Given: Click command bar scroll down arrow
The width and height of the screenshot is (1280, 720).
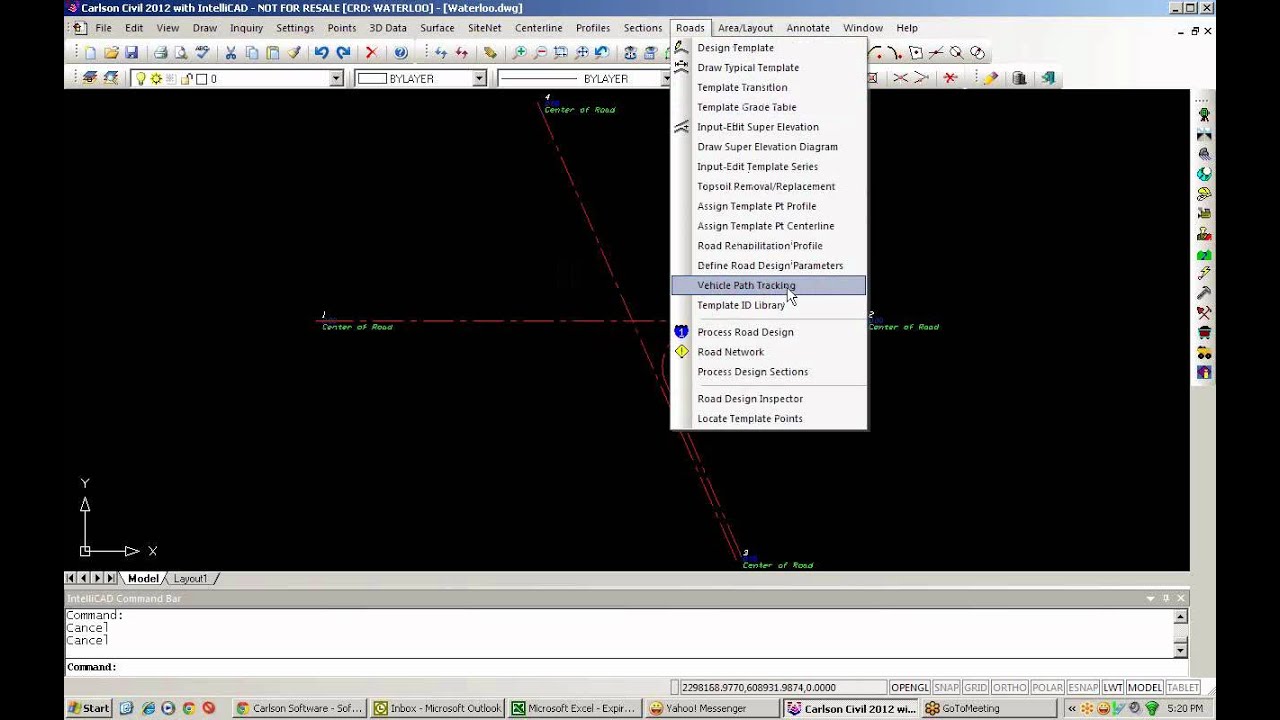Looking at the screenshot, I should pos(1181,650).
